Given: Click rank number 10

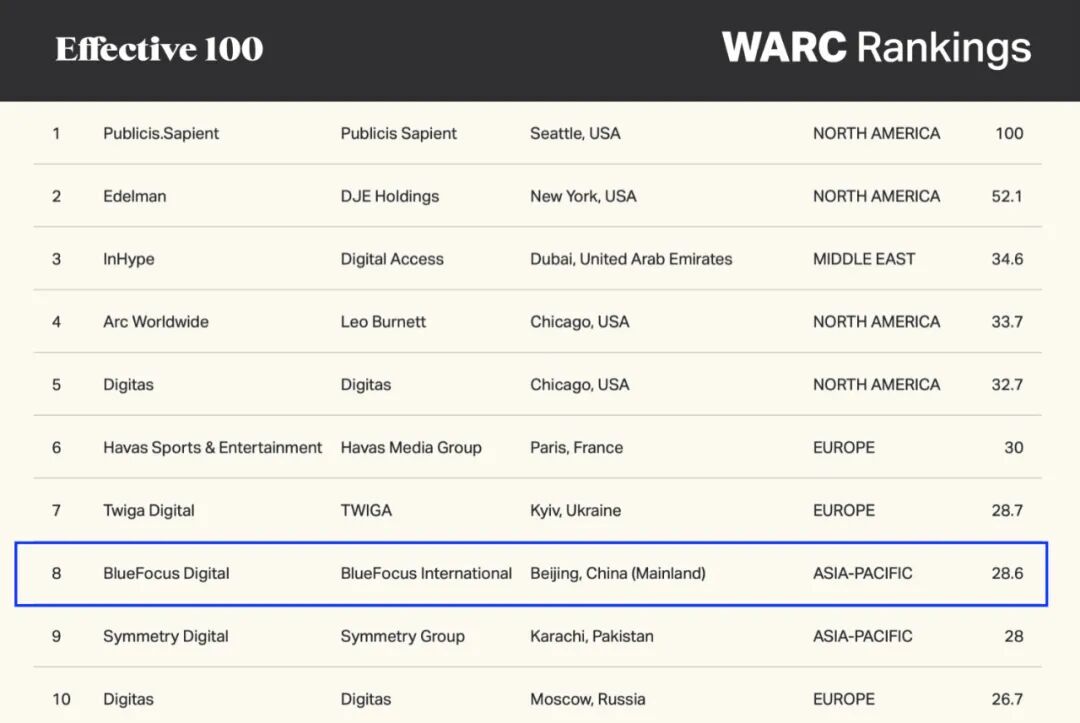Looking at the screenshot, I should pyautogui.click(x=61, y=699).
